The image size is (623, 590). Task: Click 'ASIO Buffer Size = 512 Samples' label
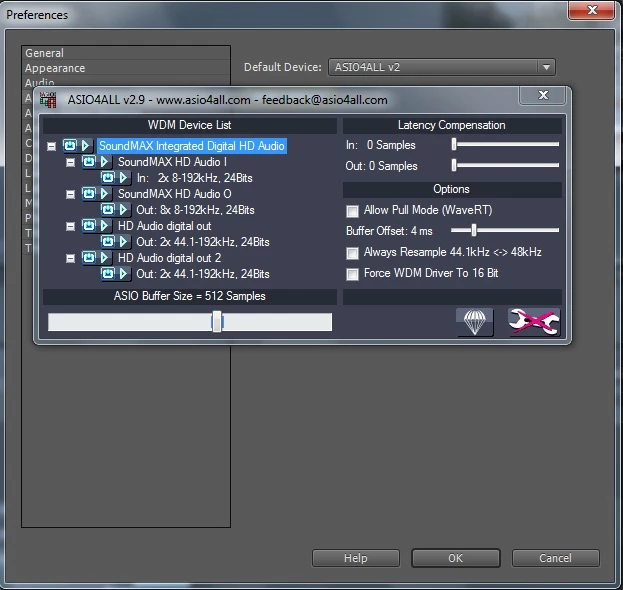point(190,296)
